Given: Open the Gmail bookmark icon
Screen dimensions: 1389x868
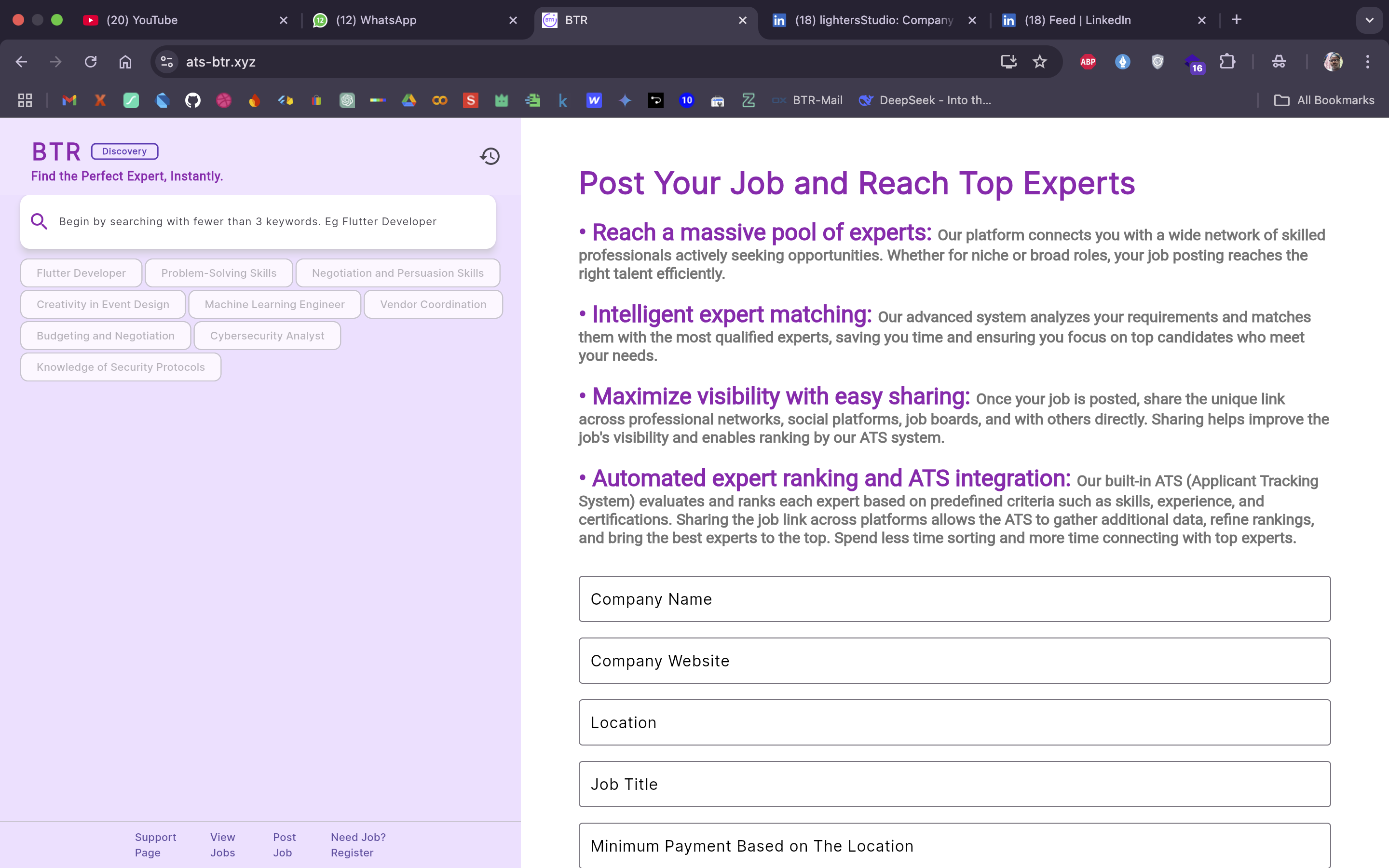Looking at the screenshot, I should 69,100.
